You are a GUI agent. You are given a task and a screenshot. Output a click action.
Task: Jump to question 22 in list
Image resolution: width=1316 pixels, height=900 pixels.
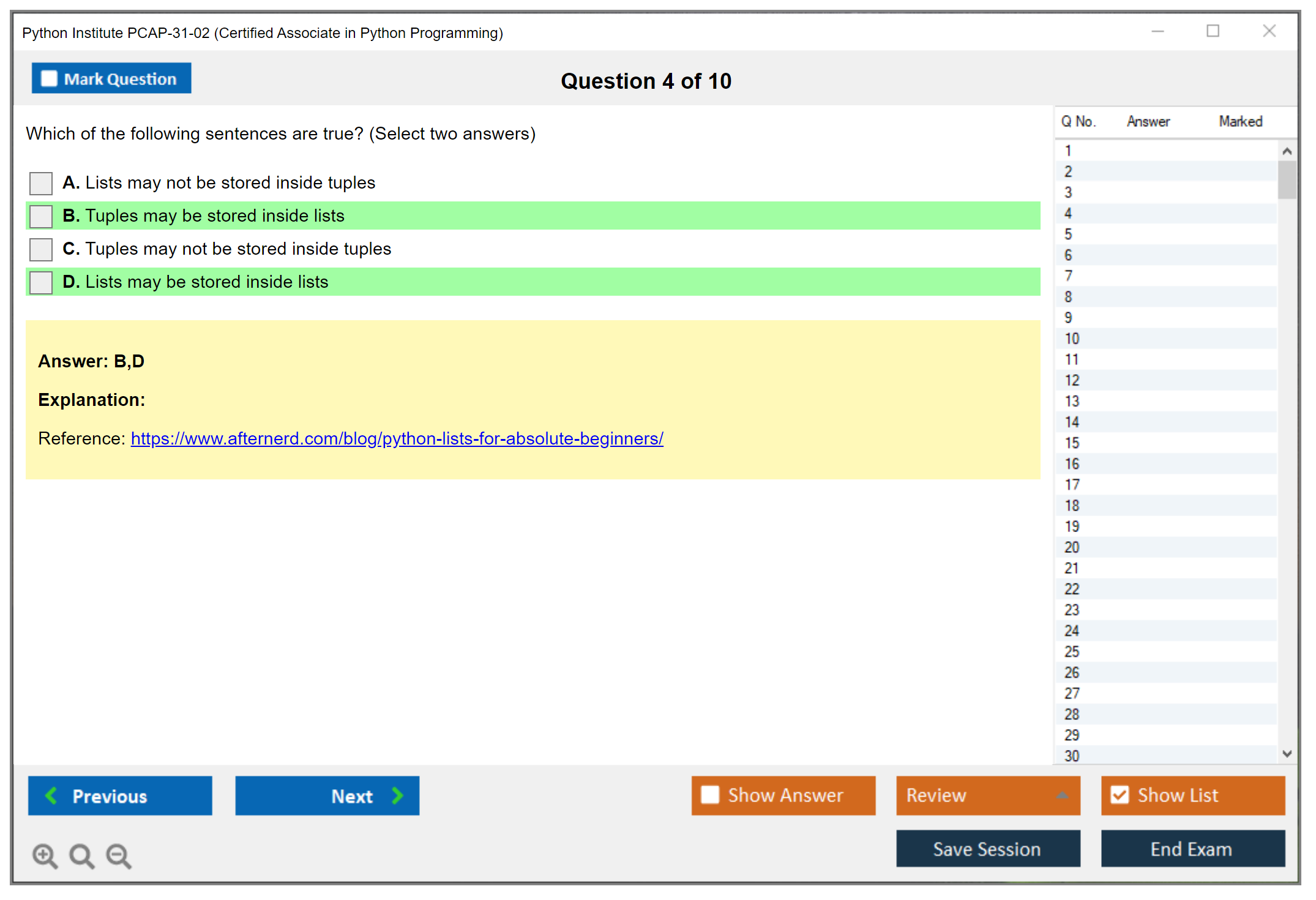1072,589
